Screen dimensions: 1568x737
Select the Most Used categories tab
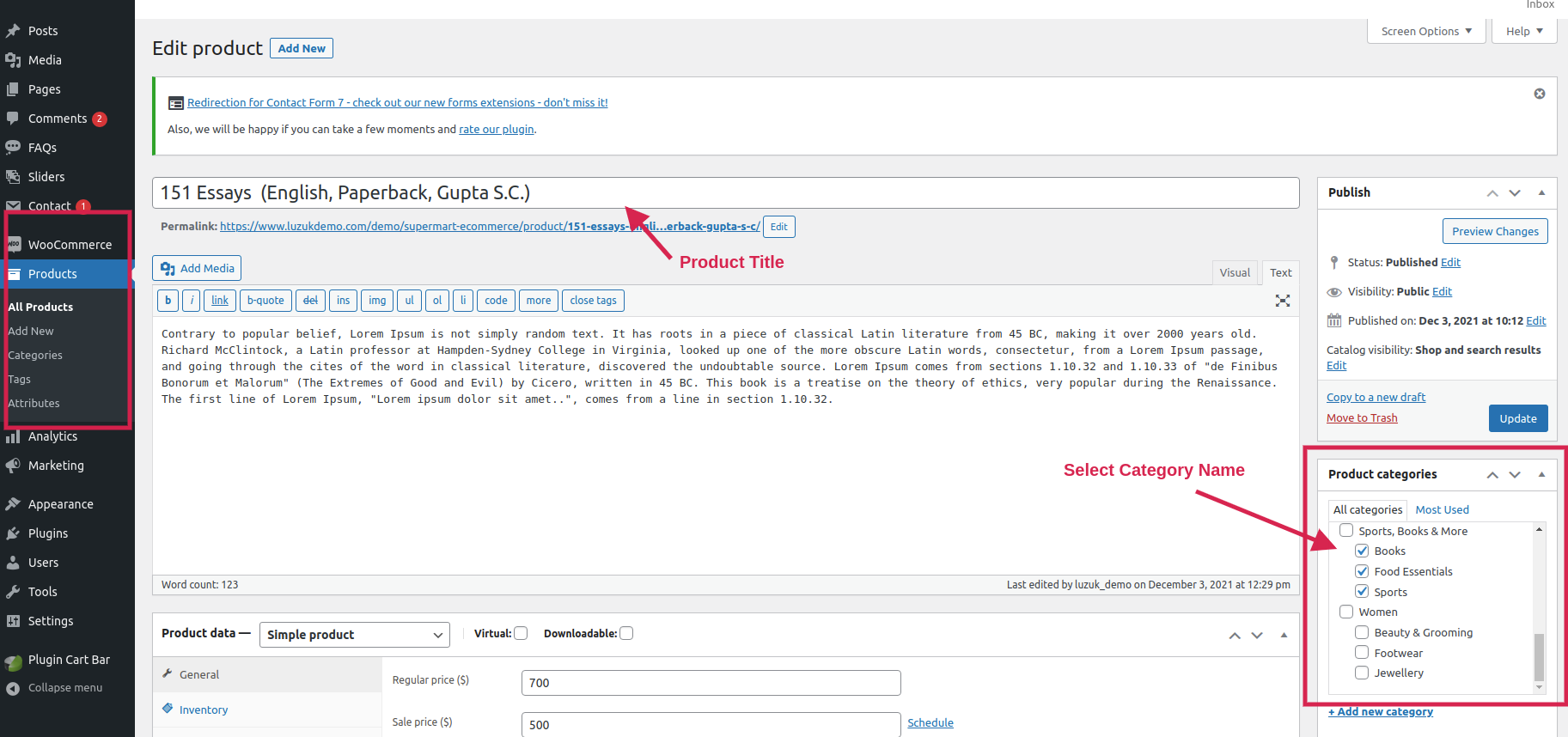pyautogui.click(x=1442, y=510)
